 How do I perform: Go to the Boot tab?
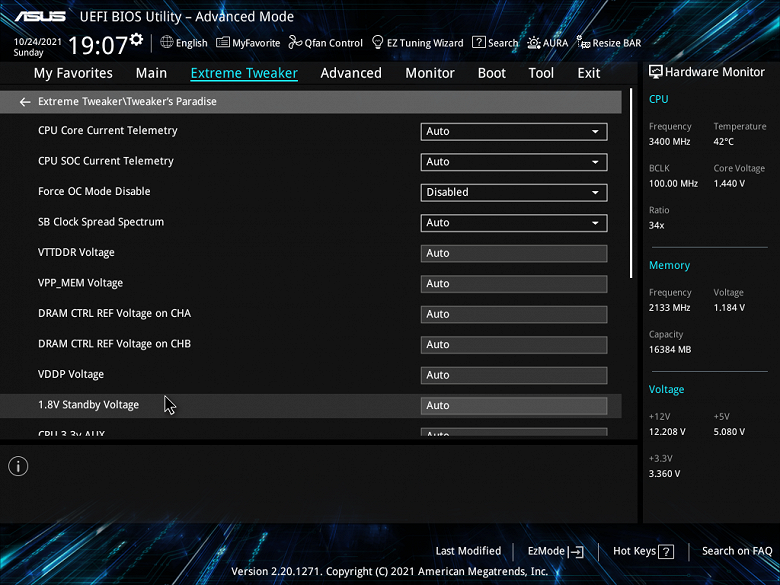point(491,73)
